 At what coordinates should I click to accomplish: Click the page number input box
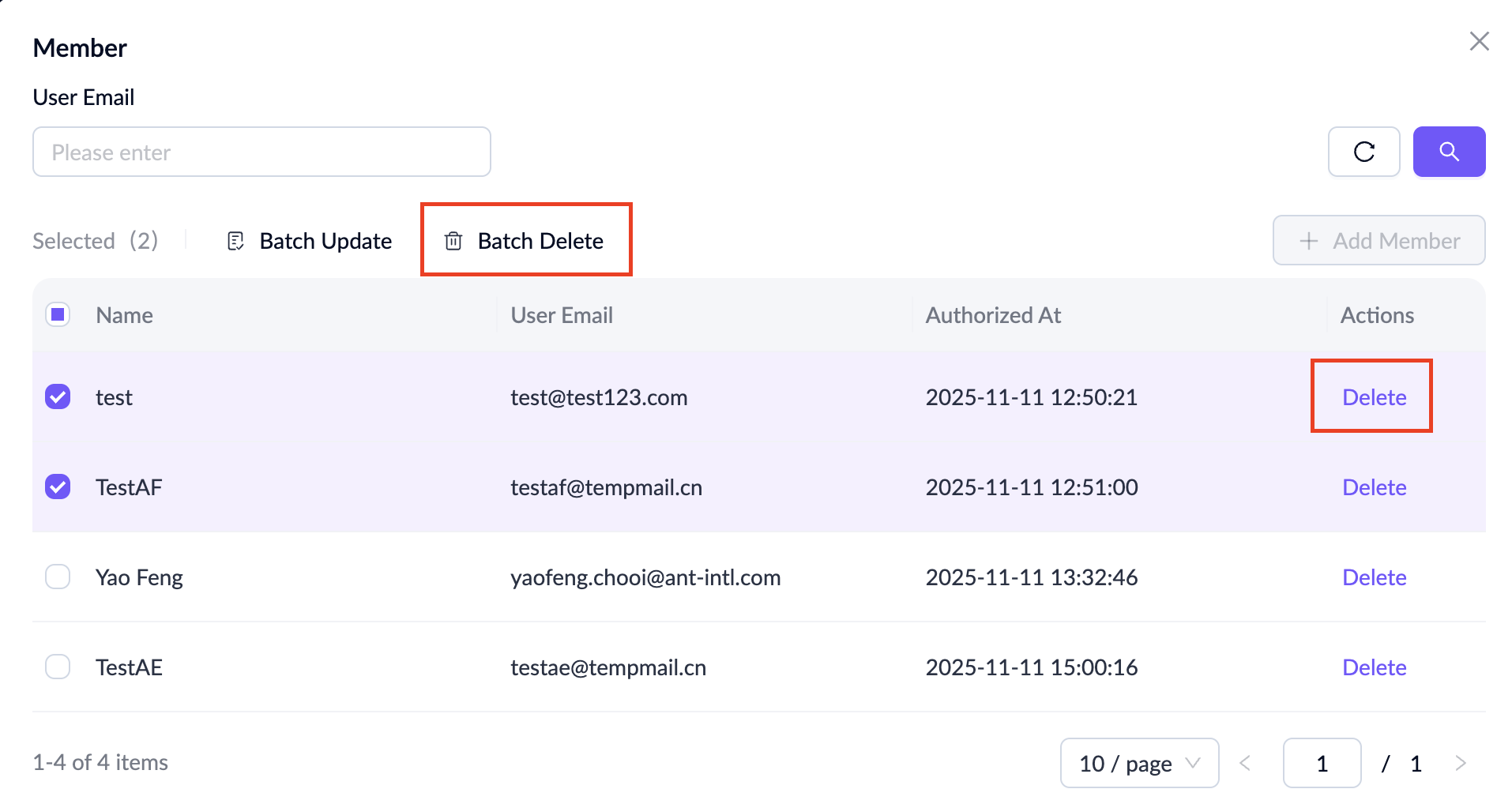(x=1322, y=763)
